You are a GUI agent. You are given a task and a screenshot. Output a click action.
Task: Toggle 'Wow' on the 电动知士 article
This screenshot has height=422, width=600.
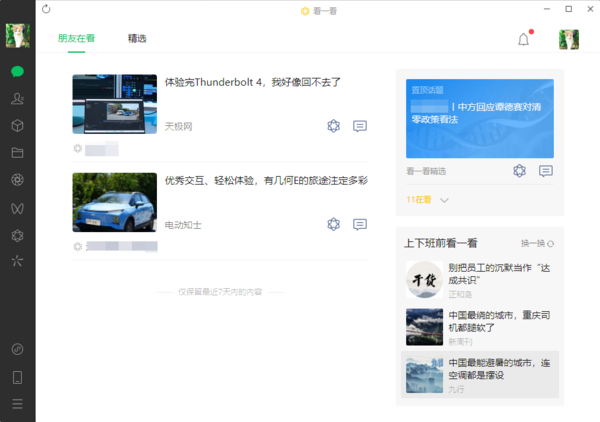(333, 224)
